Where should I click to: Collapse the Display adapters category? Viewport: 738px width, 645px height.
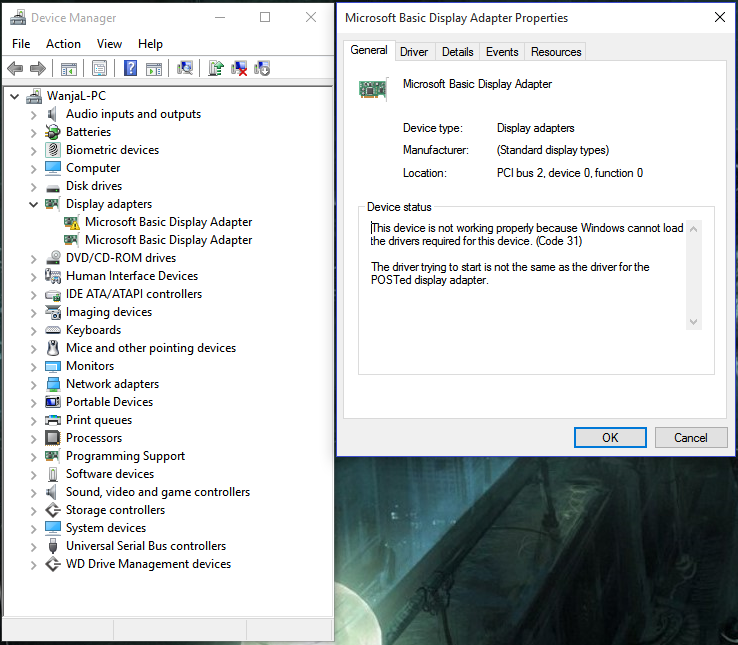pyautogui.click(x=33, y=204)
